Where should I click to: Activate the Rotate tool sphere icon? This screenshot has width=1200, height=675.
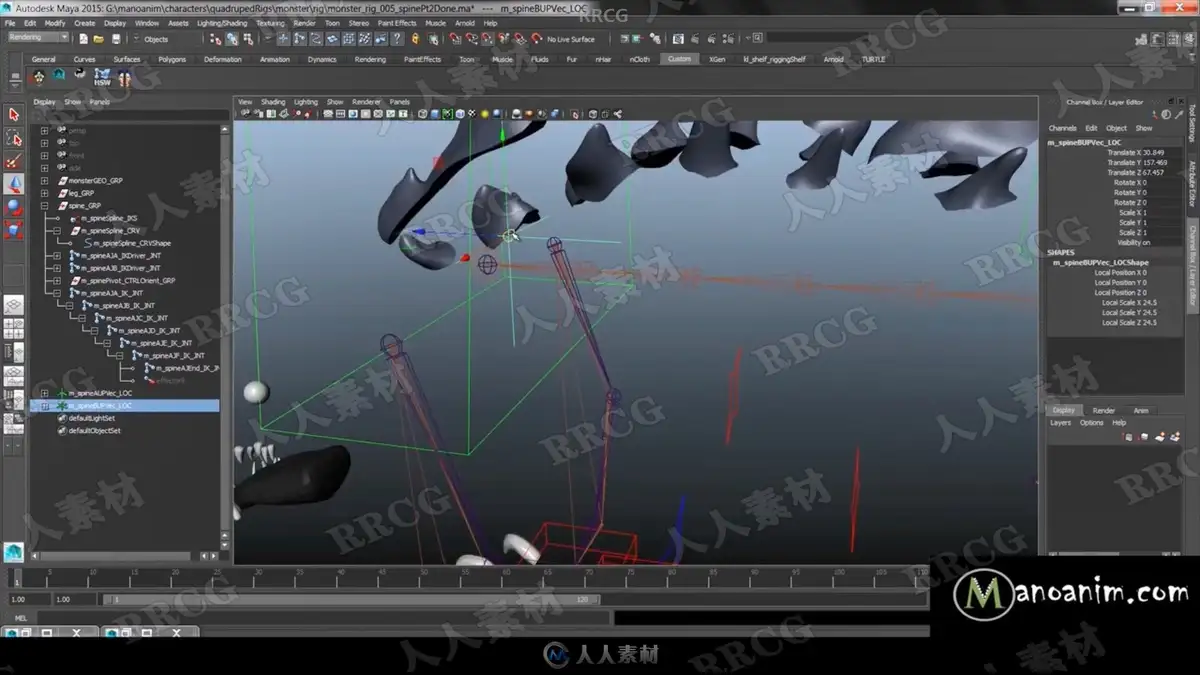click(x=14, y=207)
